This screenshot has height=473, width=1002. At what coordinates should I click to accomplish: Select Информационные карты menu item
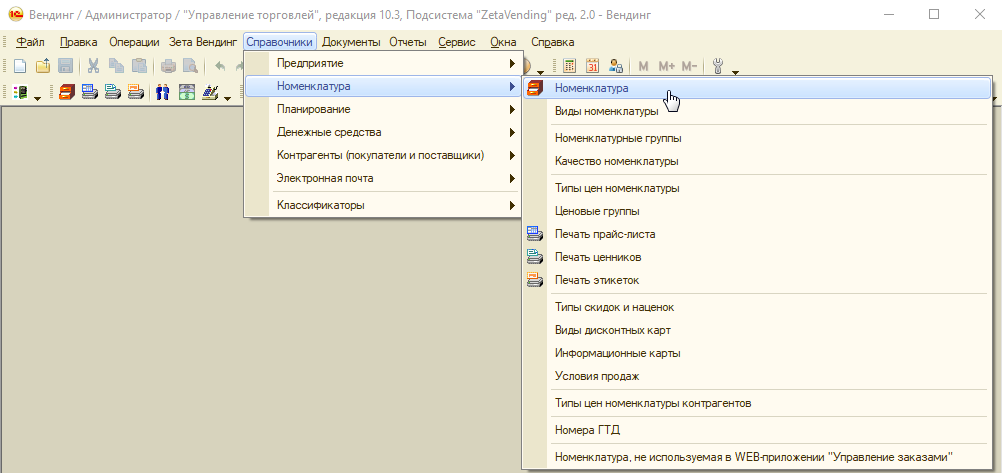click(757, 353)
